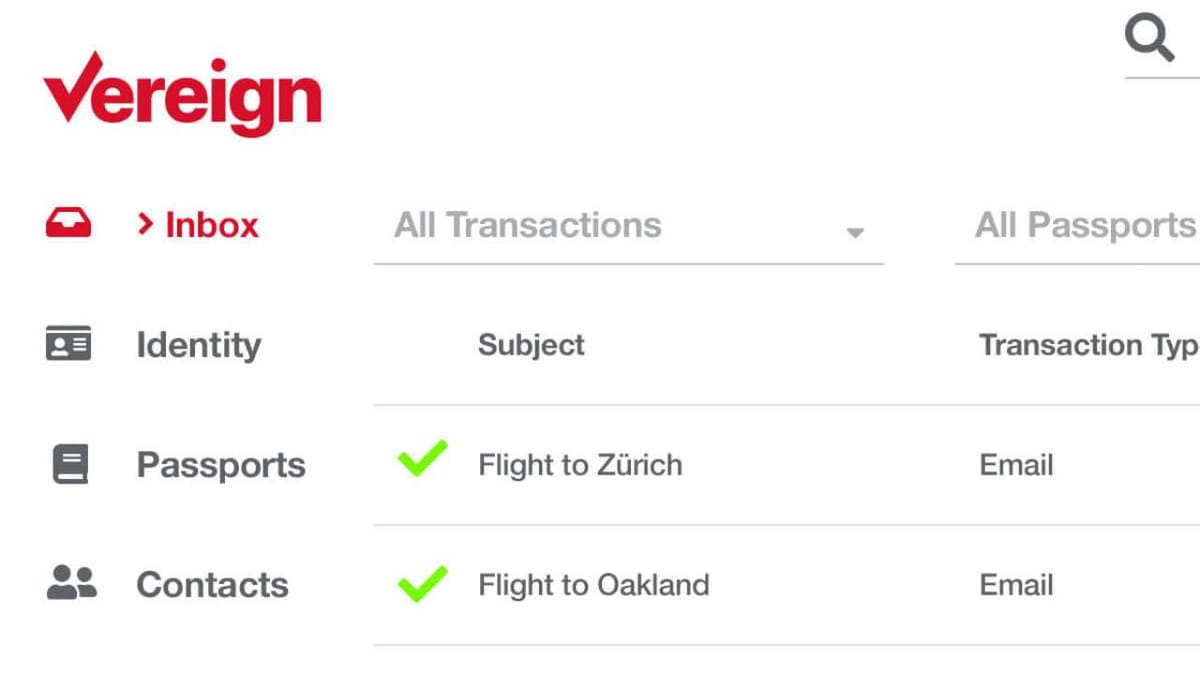1200x675 pixels.
Task: Open the Flight to Zürich email
Action: click(x=580, y=463)
